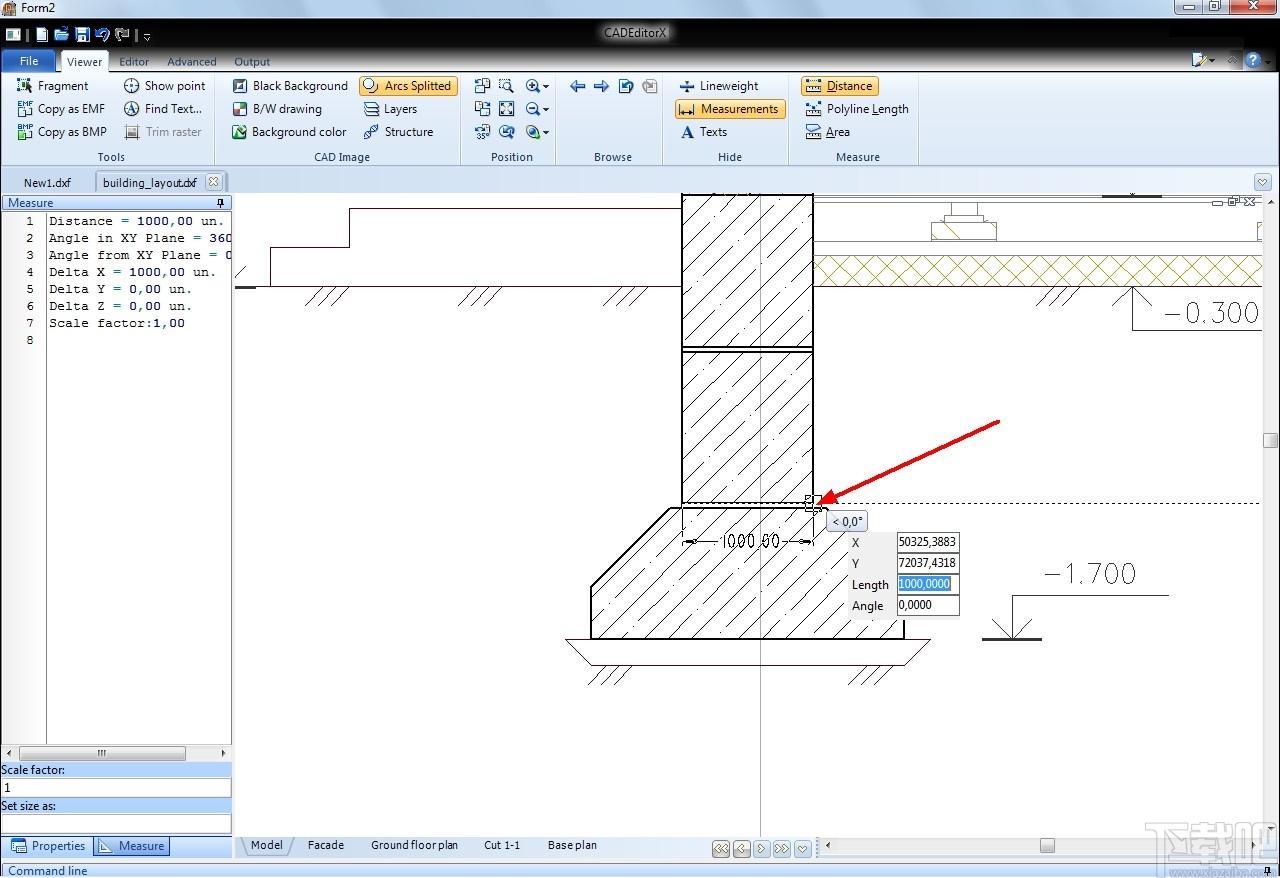Click the Scale factor input field
This screenshot has width=1280, height=878.
pos(116,788)
